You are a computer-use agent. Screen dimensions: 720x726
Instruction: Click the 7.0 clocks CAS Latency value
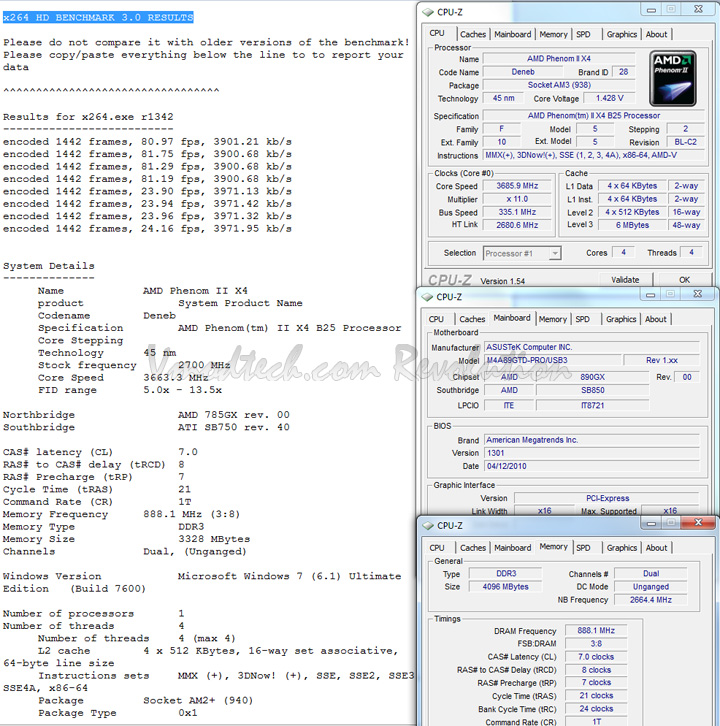596,657
